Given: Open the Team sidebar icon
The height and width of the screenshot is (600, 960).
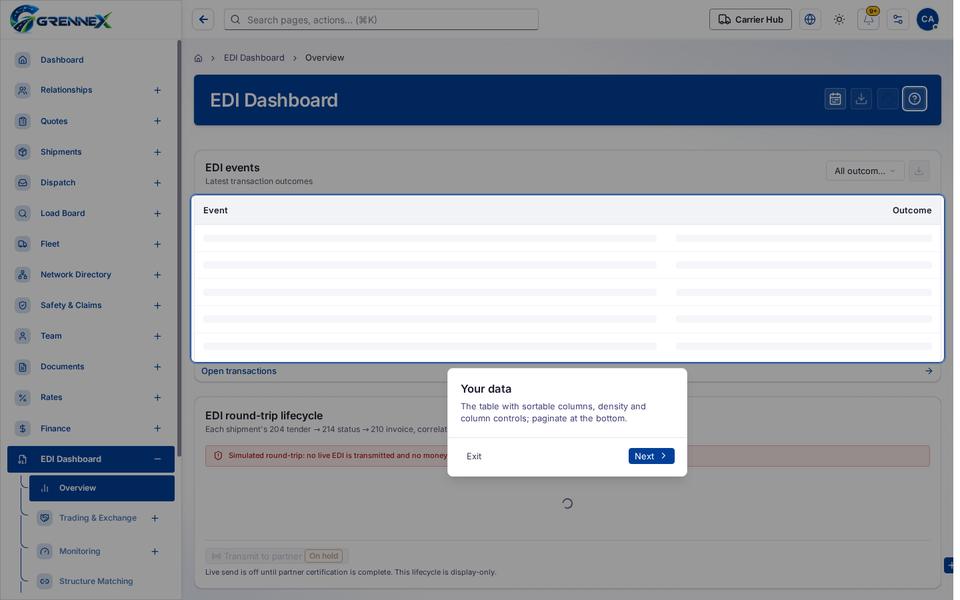Looking at the screenshot, I should pyautogui.click(x=23, y=336).
